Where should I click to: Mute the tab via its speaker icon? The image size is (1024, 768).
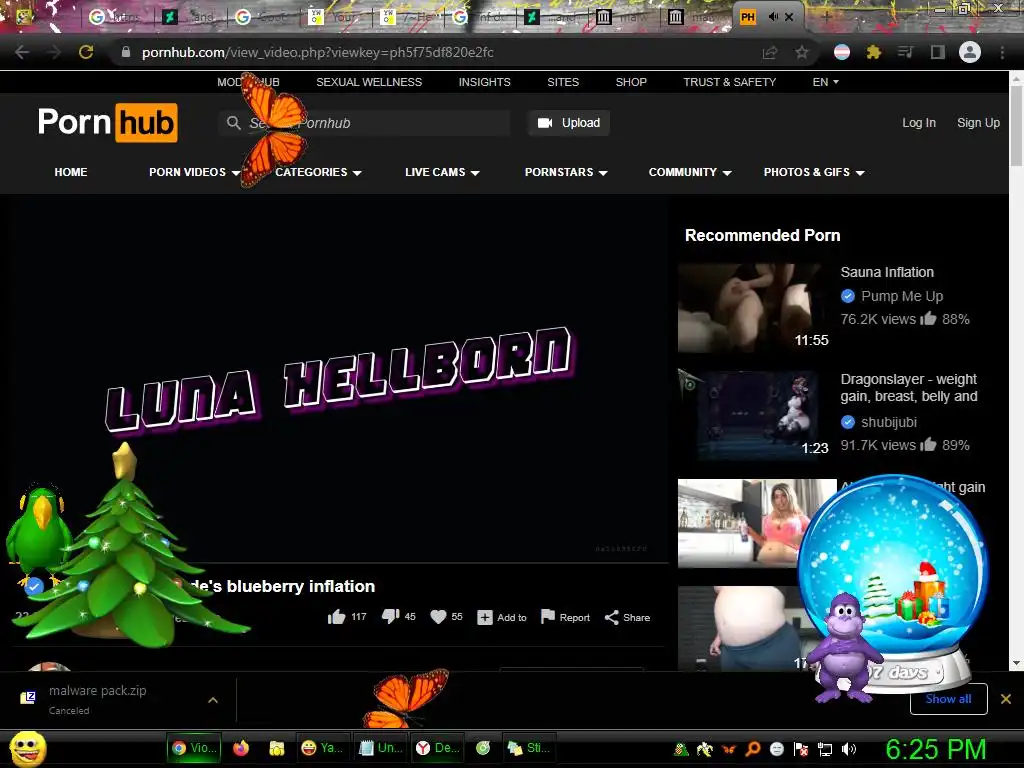pyautogui.click(x=773, y=17)
